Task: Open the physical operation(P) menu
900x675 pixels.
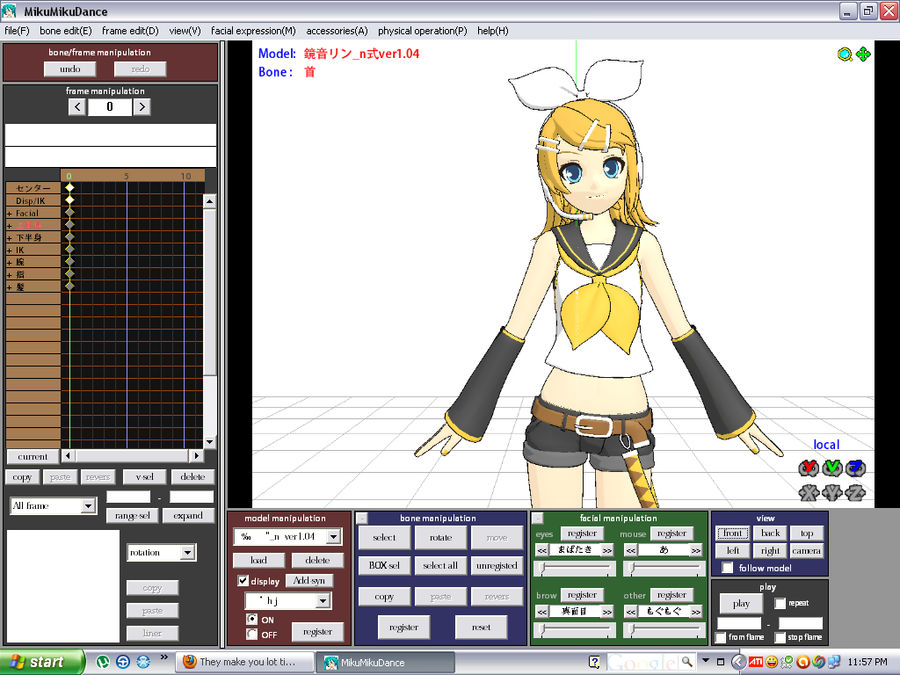Action: click(x=423, y=31)
